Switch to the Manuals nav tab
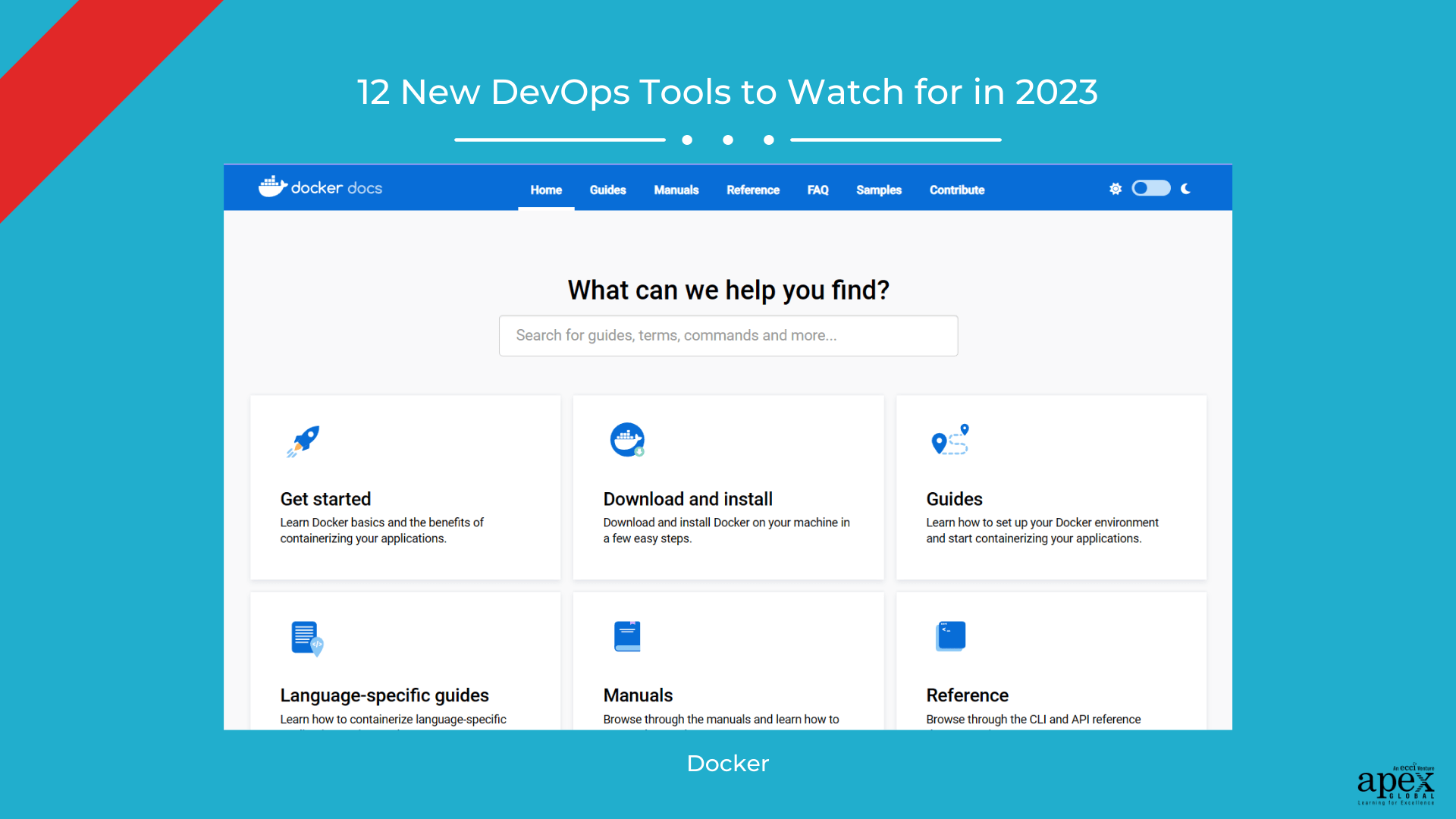 pyautogui.click(x=676, y=190)
